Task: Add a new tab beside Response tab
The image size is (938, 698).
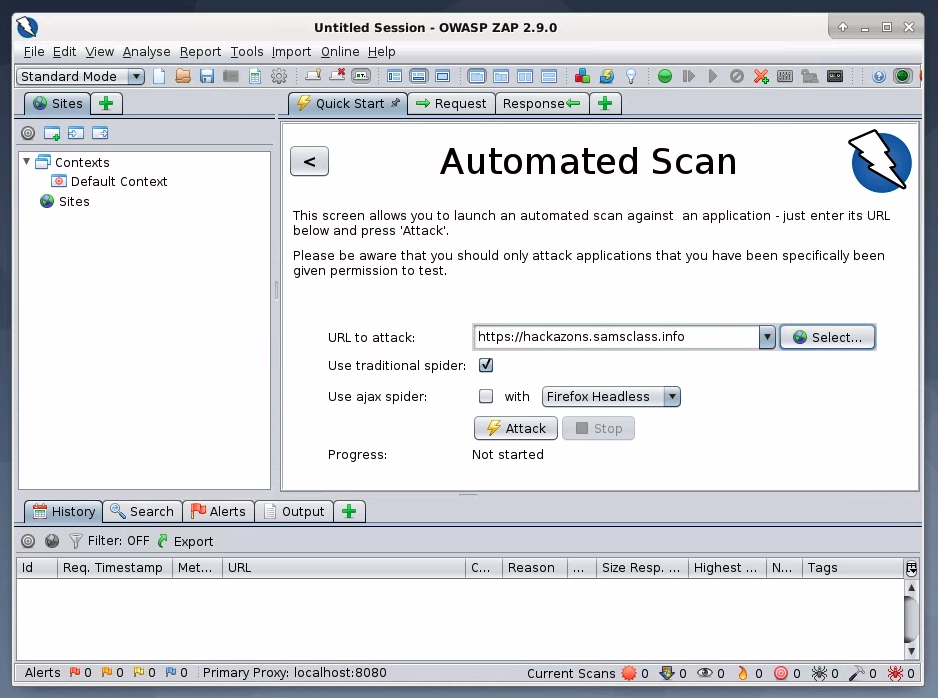Action: [x=605, y=103]
